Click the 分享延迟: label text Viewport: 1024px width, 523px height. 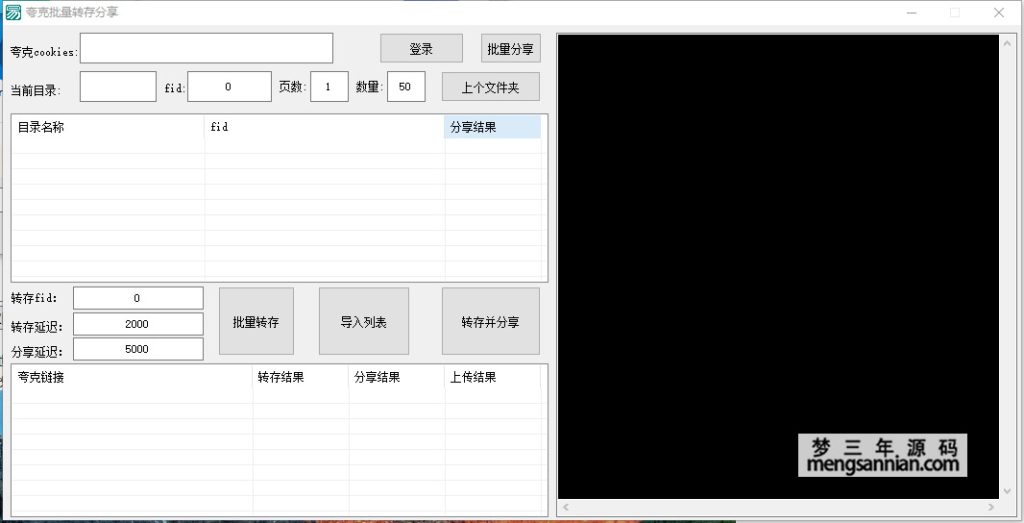click(37, 353)
